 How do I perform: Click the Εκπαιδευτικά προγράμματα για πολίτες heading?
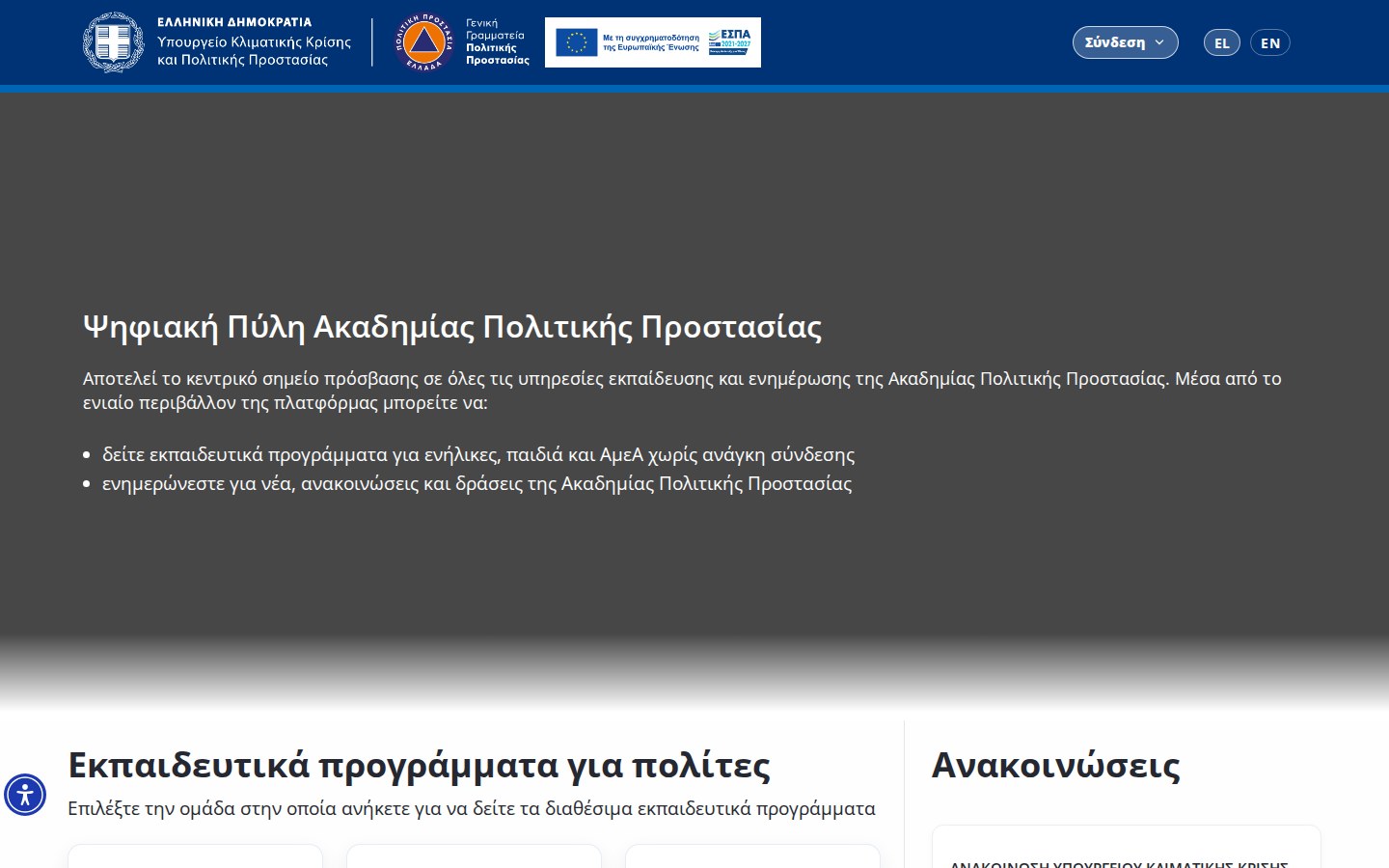click(419, 765)
